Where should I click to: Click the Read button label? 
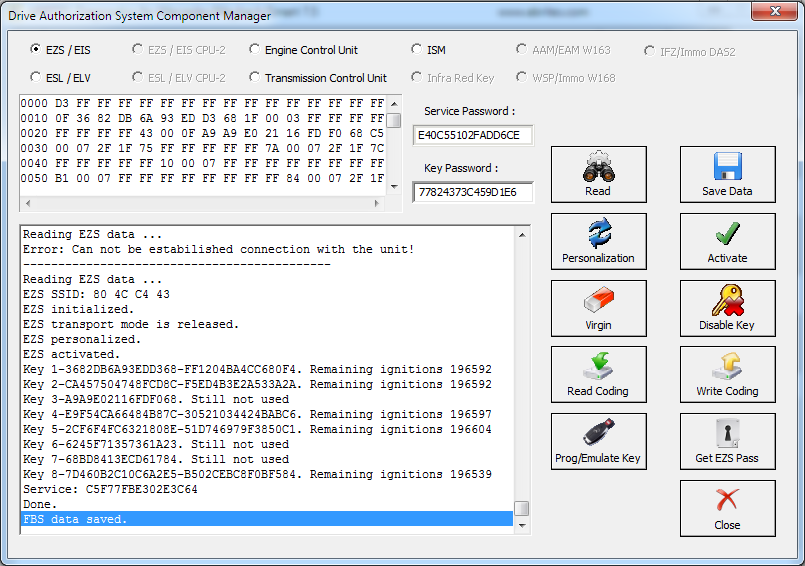598,191
